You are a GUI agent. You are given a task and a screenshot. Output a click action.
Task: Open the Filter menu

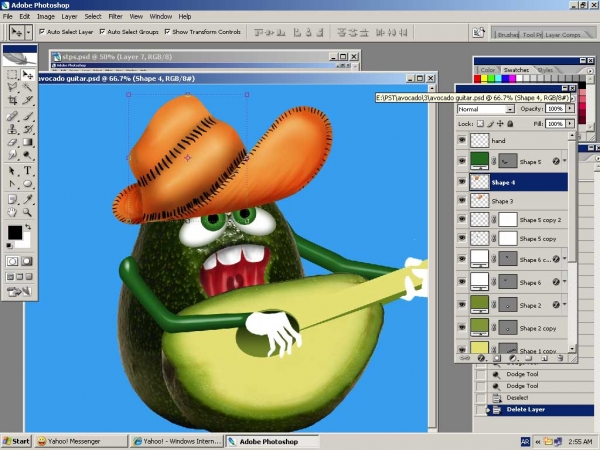tap(115, 16)
